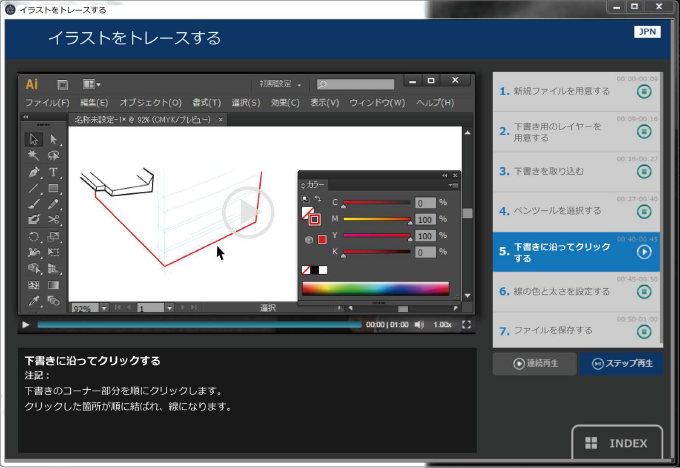Image resolution: width=680 pixels, height=468 pixels.
Task: Select the Pencil tool
Action: tap(53, 204)
